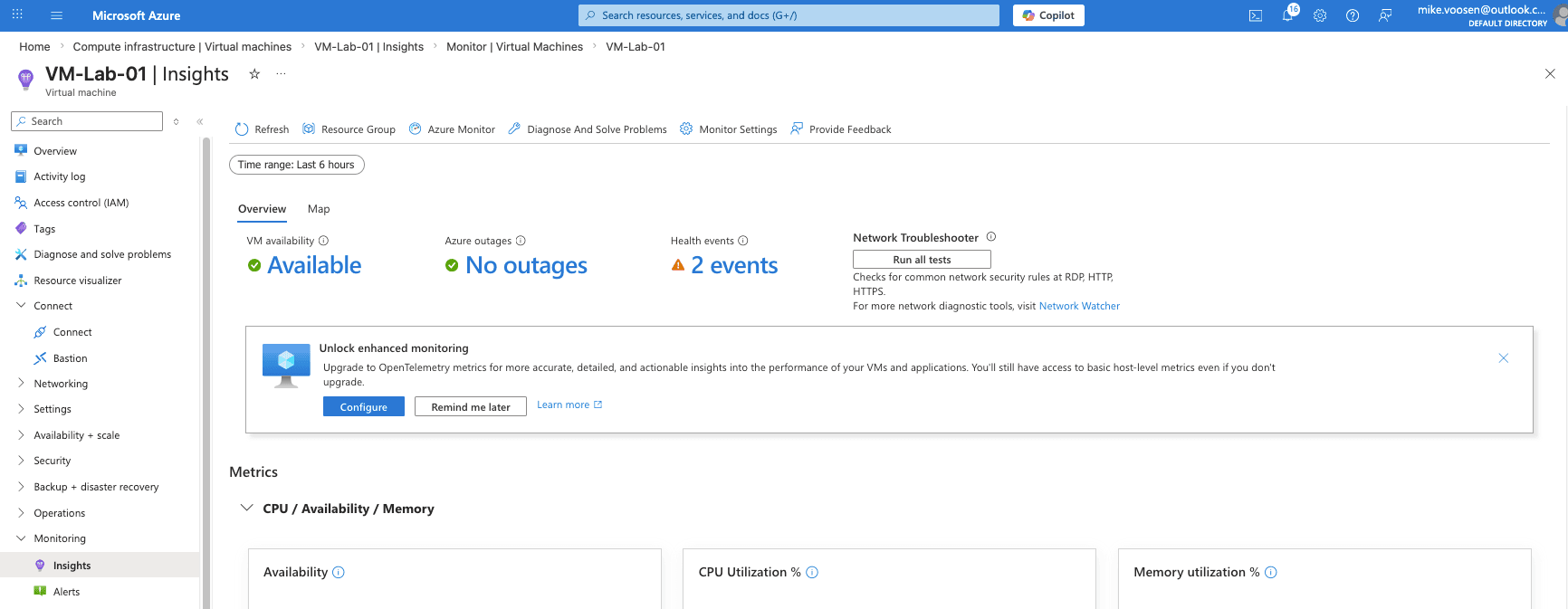Refresh the Insights view
The height and width of the screenshot is (609, 1568).
pyautogui.click(x=262, y=129)
